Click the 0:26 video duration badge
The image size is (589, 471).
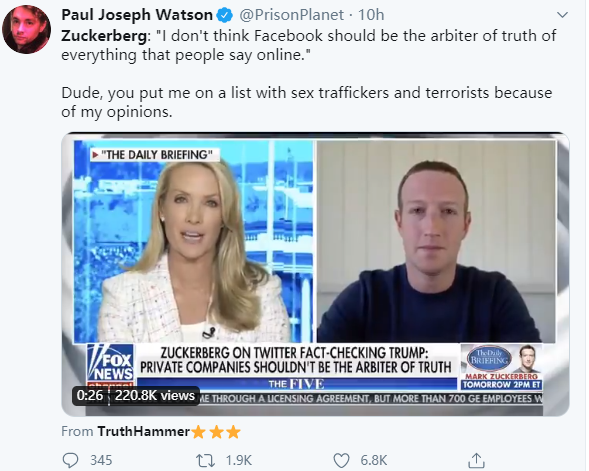pos(89,396)
